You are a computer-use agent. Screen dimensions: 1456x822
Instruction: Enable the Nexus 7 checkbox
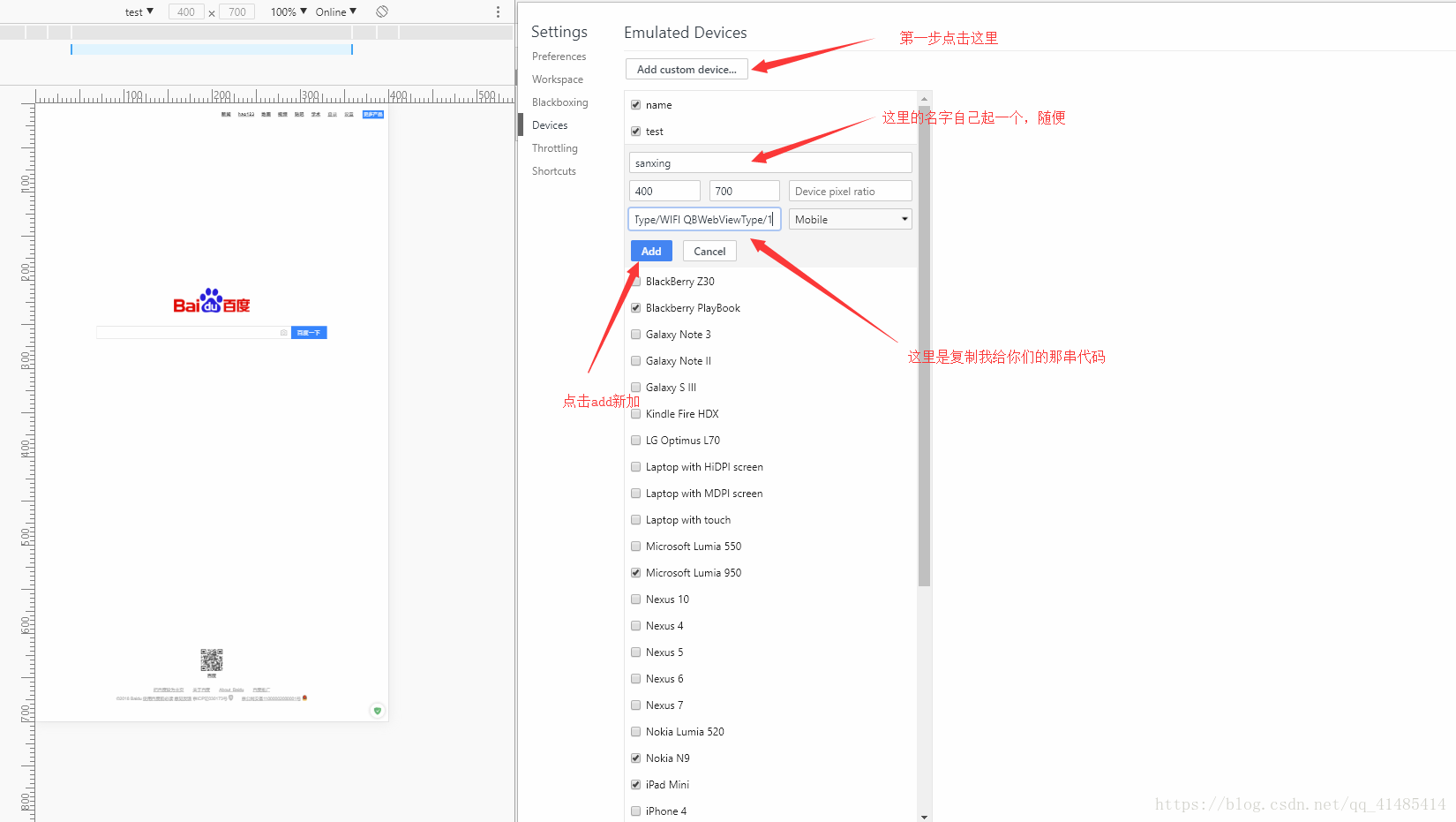(x=635, y=705)
